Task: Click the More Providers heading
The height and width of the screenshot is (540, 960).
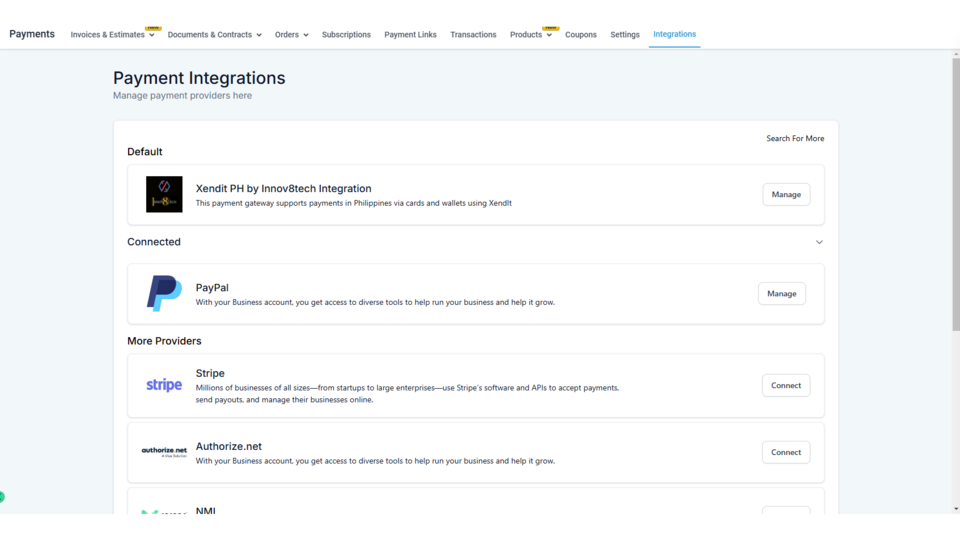Action: [164, 341]
